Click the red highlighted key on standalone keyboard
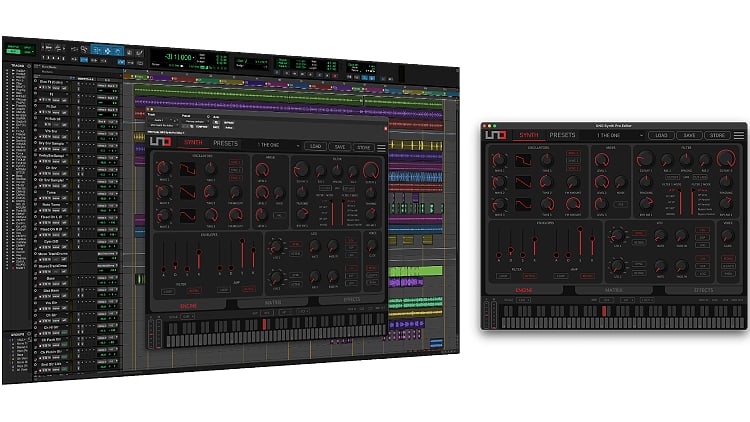750x422 pixels. pos(604,311)
